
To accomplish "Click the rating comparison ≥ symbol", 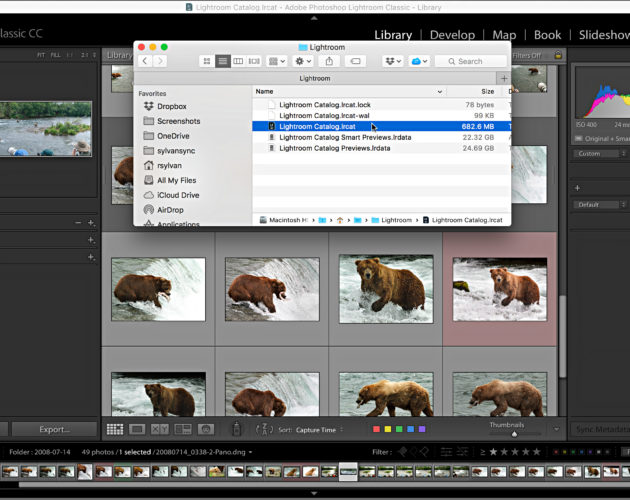I will click(483, 453).
